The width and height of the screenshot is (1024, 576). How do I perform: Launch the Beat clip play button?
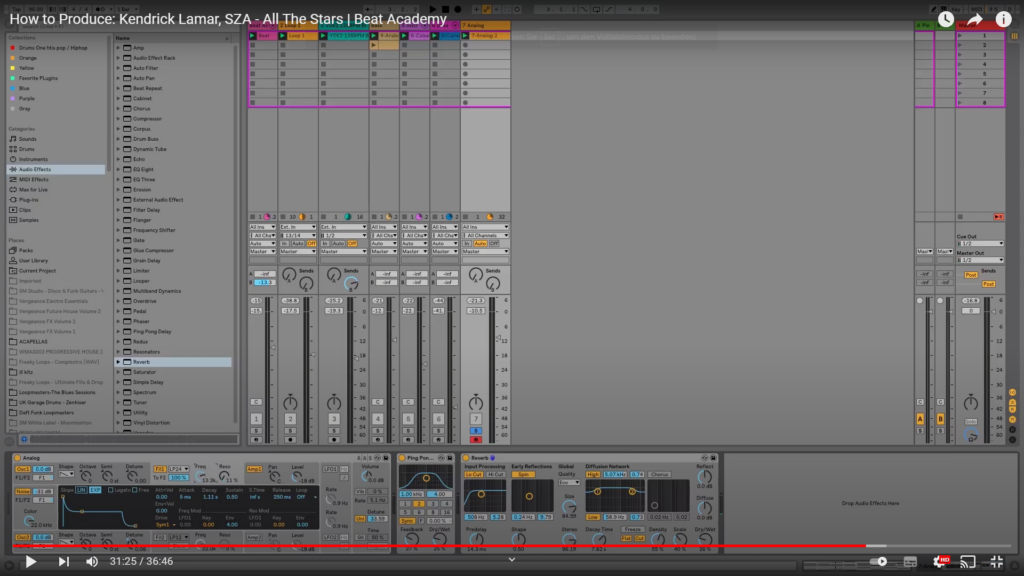pyautogui.click(x=254, y=35)
